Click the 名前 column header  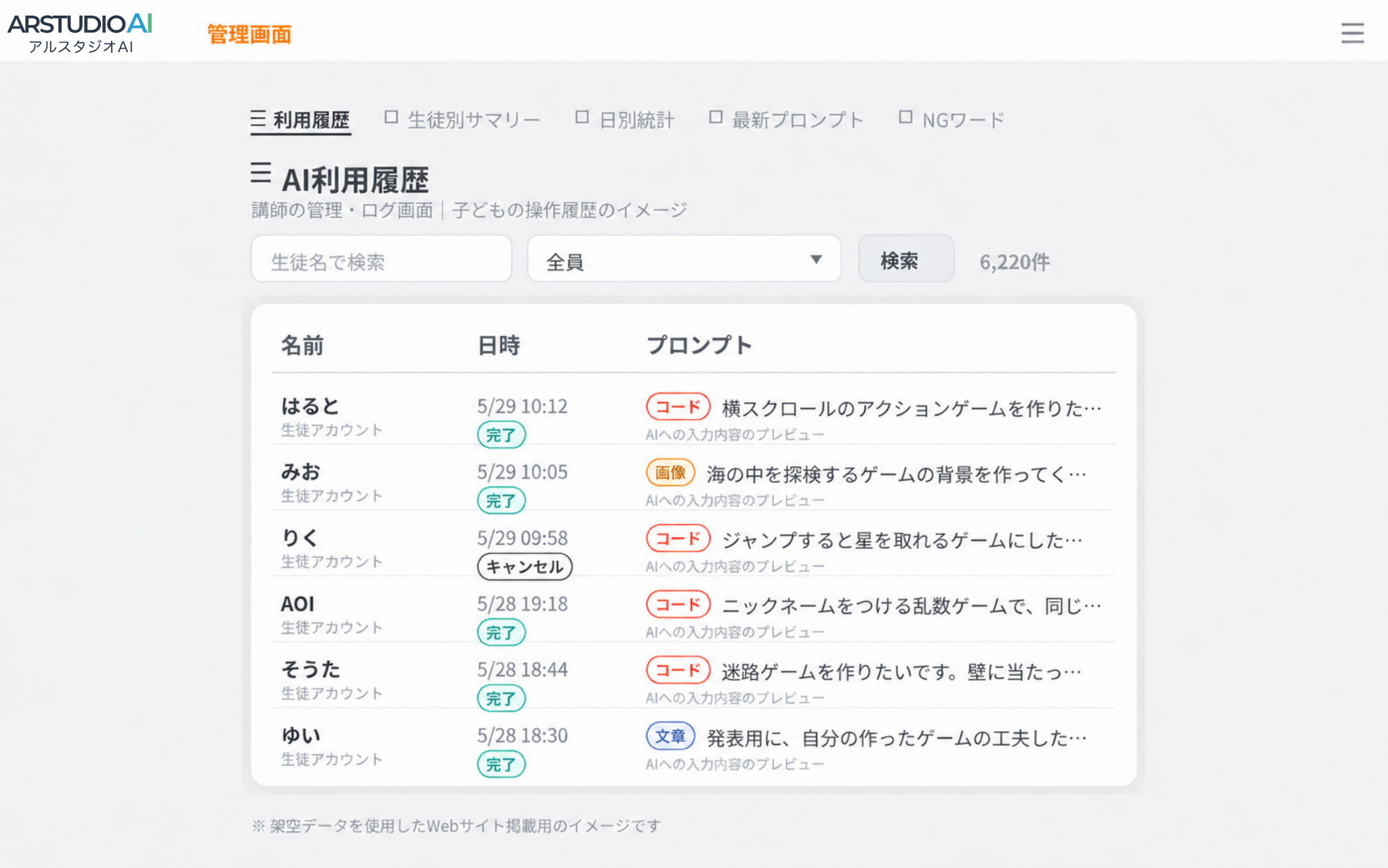point(302,345)
